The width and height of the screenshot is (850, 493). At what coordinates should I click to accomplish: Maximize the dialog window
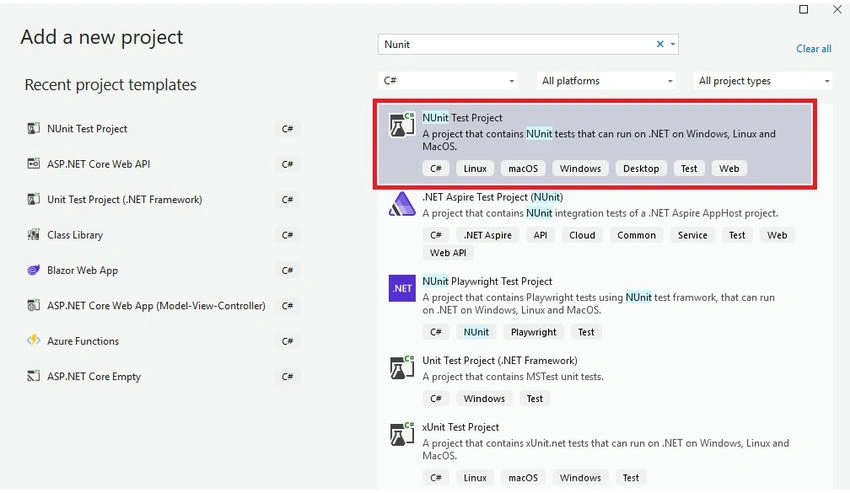(x=803, y=9)
